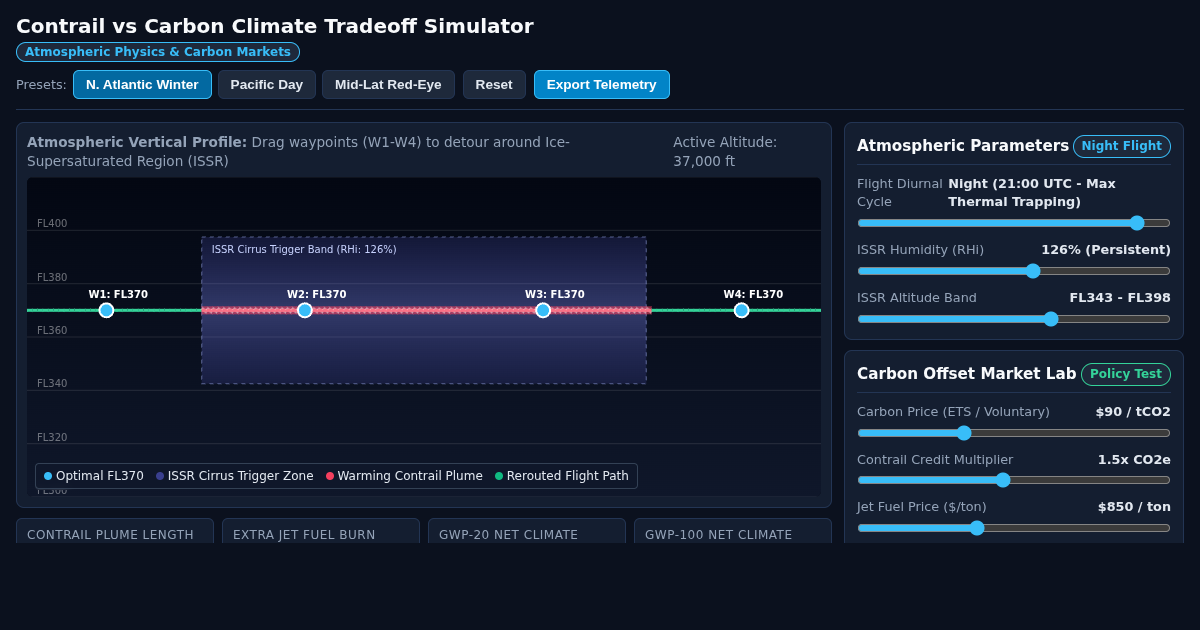Screen dimensions: 1200x630
Task: Click the 1.5x CO2e multiplier value
Action: tap(1134, 460)
